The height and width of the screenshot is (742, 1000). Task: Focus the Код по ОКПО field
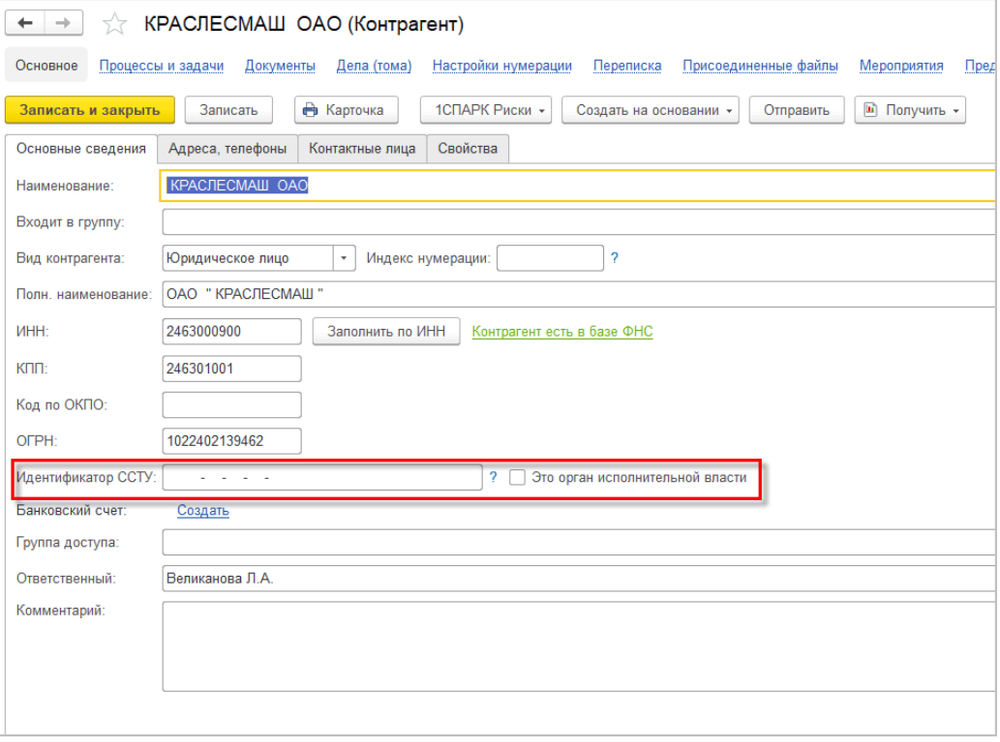coord(232,405)
